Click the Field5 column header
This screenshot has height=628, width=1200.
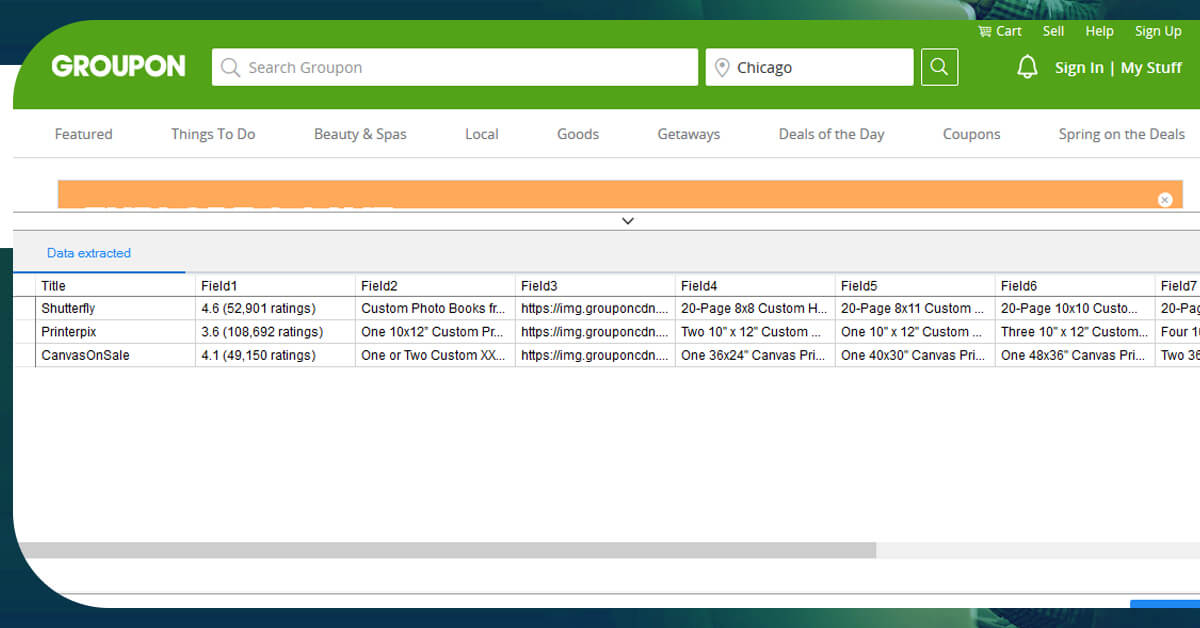click(x=915, y=286)
